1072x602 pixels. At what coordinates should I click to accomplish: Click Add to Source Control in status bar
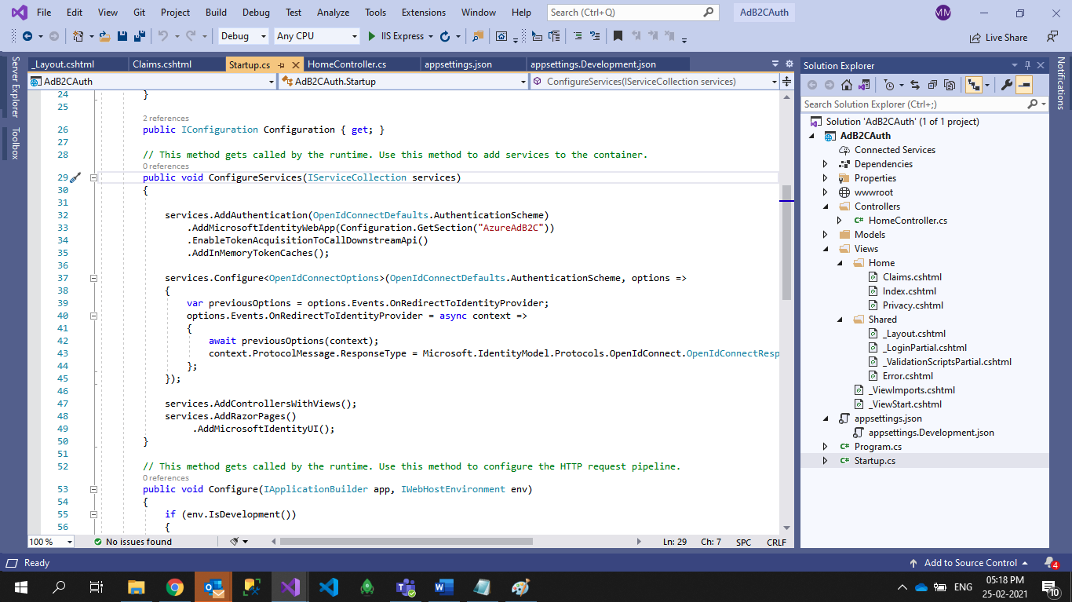(970, 563)
